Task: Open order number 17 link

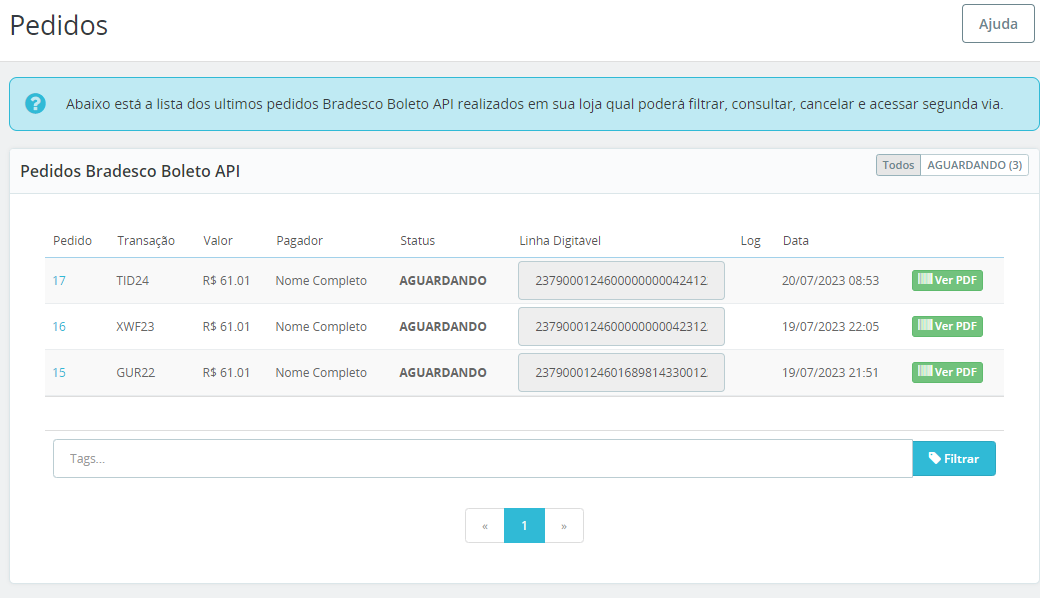Action: 59,280
